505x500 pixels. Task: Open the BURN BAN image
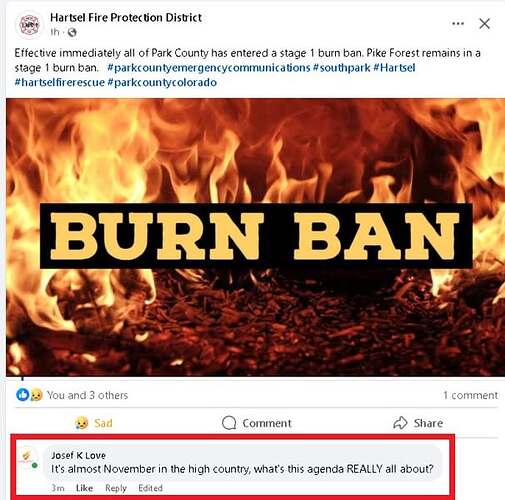255,237
